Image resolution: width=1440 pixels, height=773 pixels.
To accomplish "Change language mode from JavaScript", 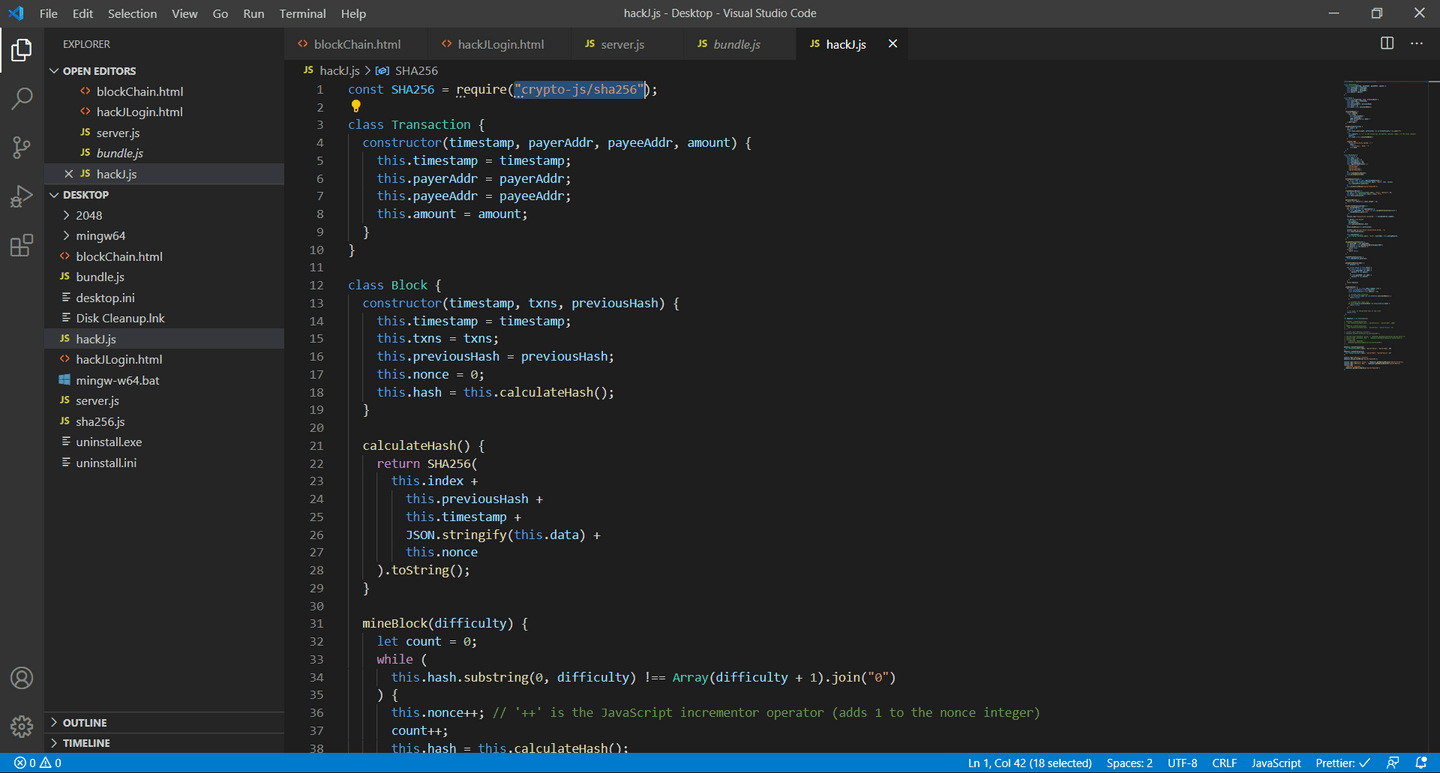I will tap(1276, 763).
